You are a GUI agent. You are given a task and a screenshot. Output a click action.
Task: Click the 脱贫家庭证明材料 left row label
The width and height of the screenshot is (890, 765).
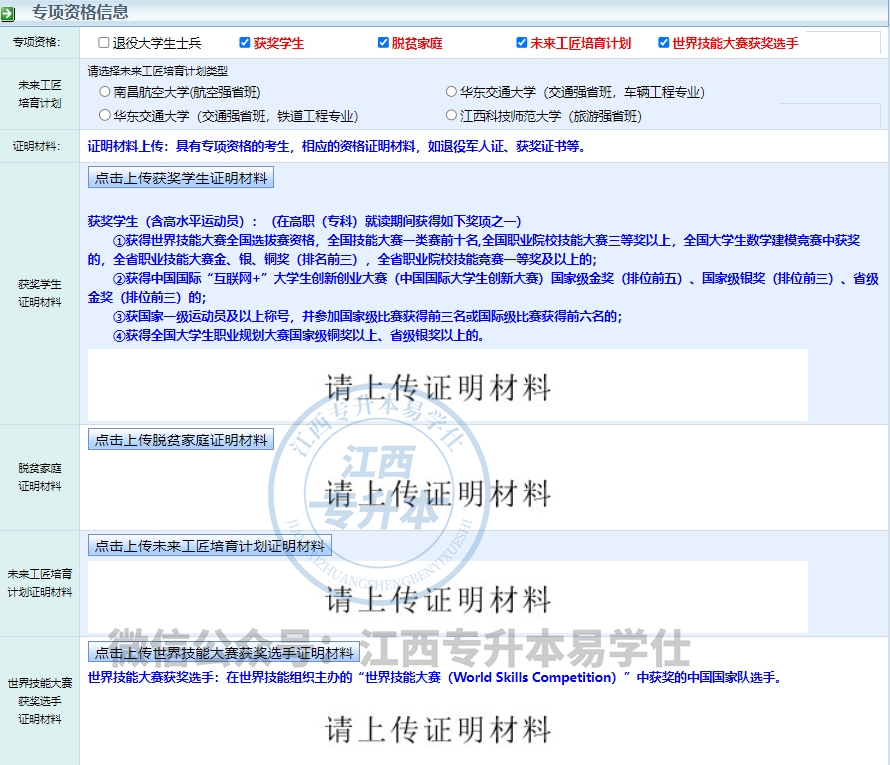[39, 477]
